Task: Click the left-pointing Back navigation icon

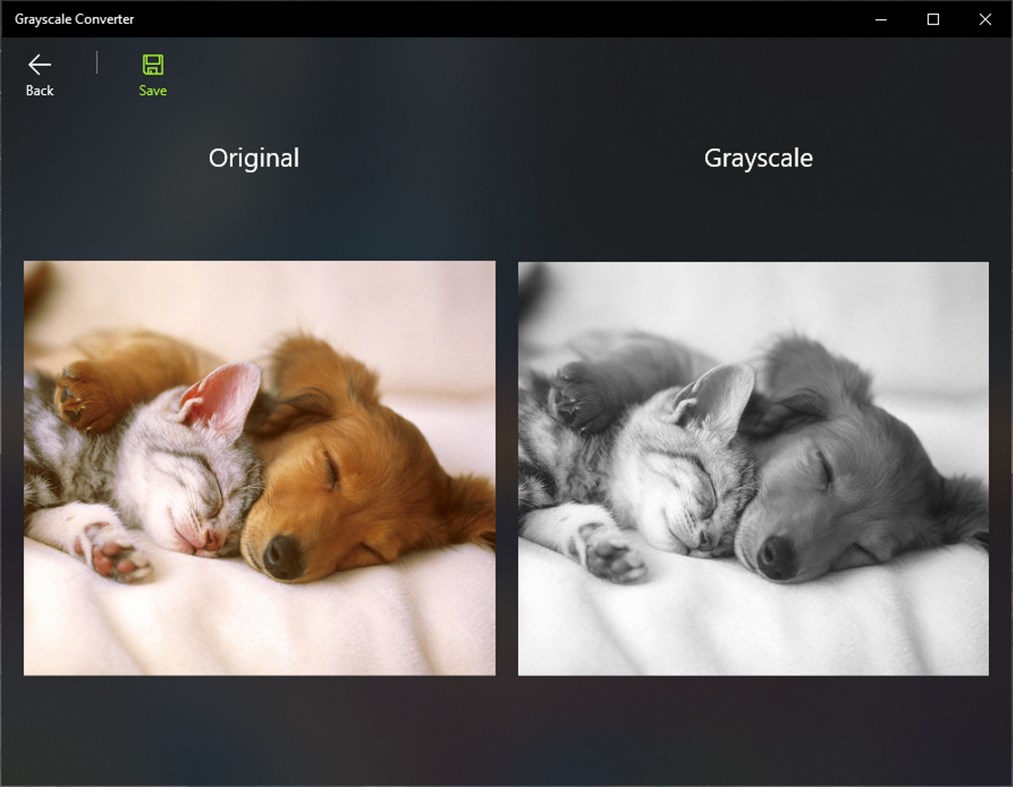Action: point(40,64)
